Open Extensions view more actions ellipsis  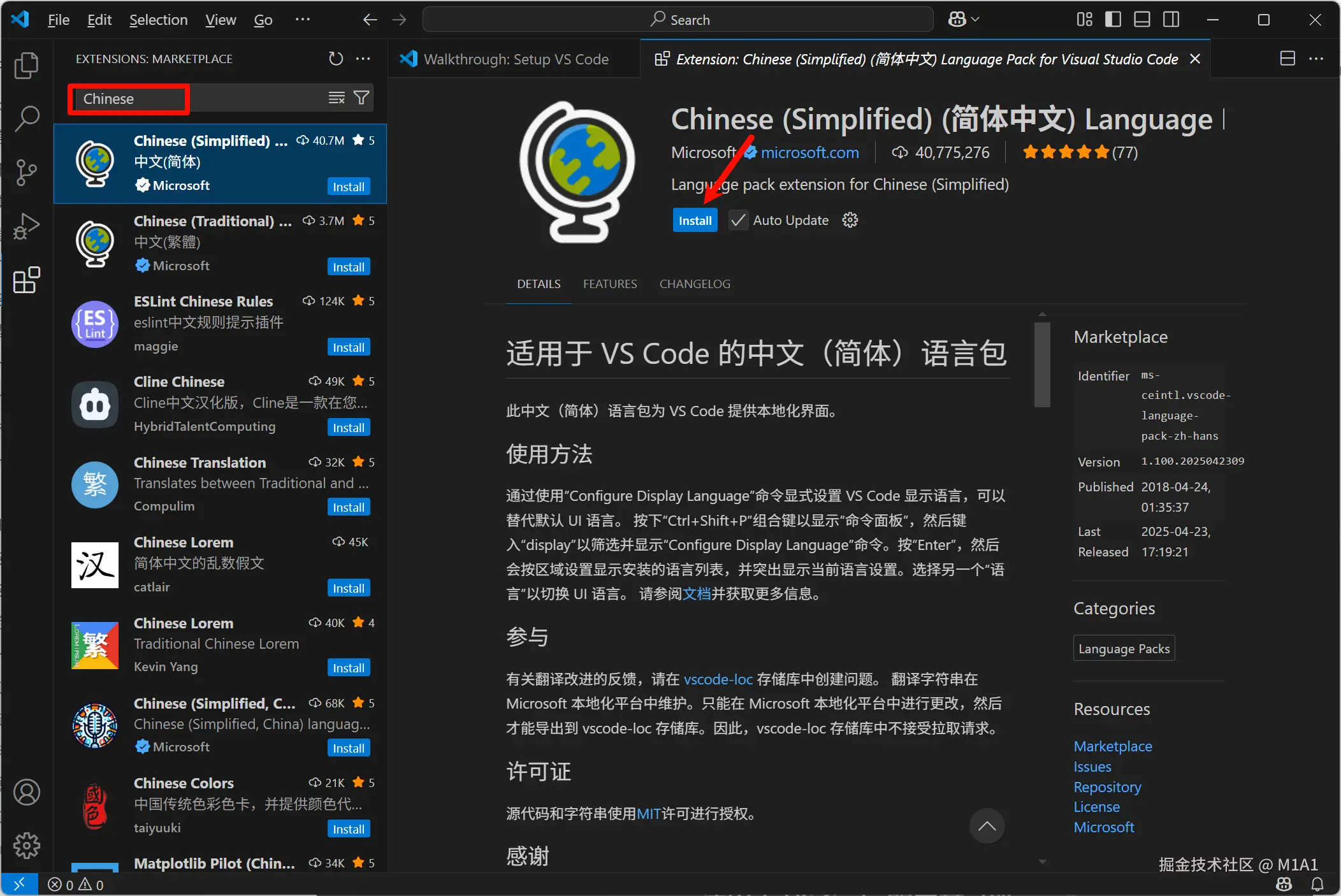click(x=363, y=59)
